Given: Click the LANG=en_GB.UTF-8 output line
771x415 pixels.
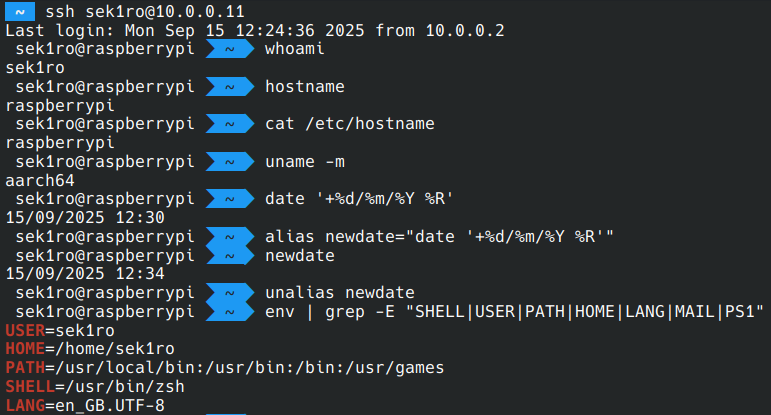Looking at the screenshot, I should coord(86,405).
